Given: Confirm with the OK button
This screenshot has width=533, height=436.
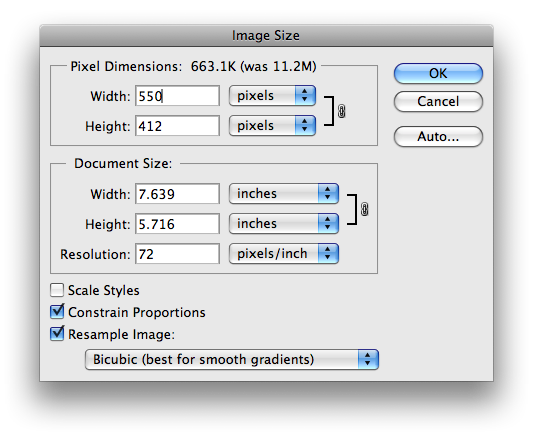Looking at the screenshot, I should (438, 73).
